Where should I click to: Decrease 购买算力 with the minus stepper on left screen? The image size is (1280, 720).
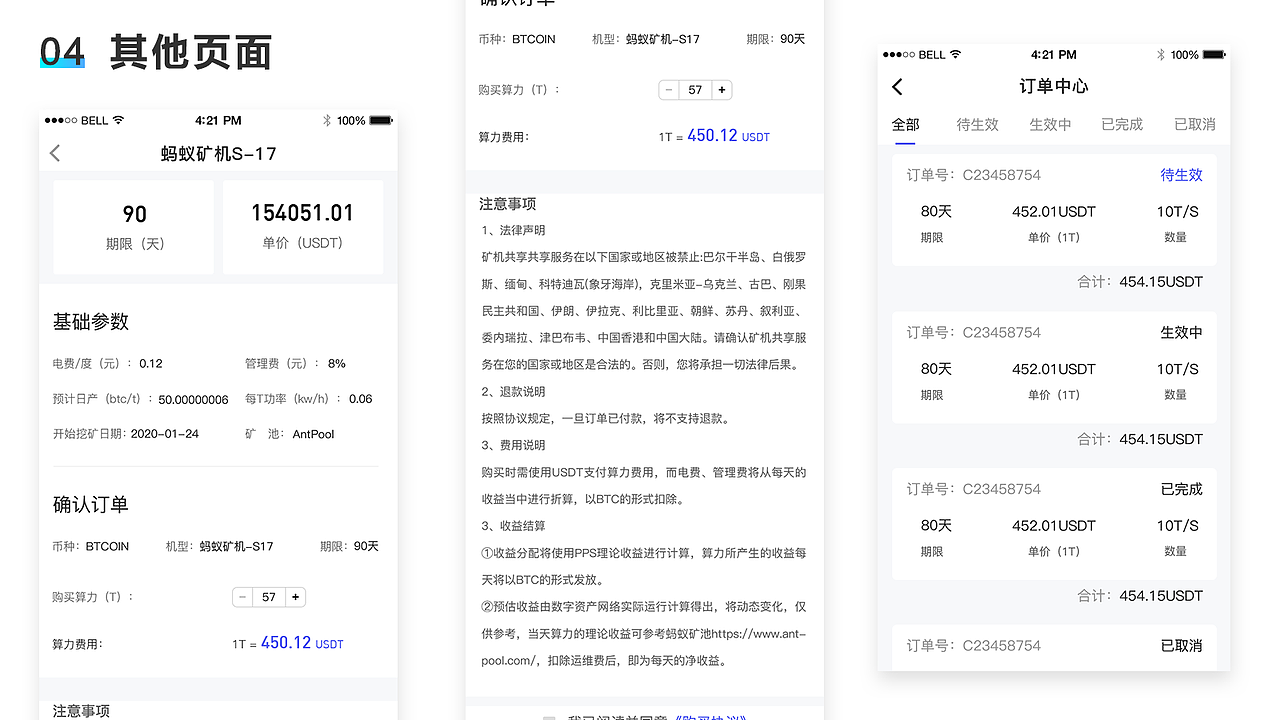[x=242, y=597]
